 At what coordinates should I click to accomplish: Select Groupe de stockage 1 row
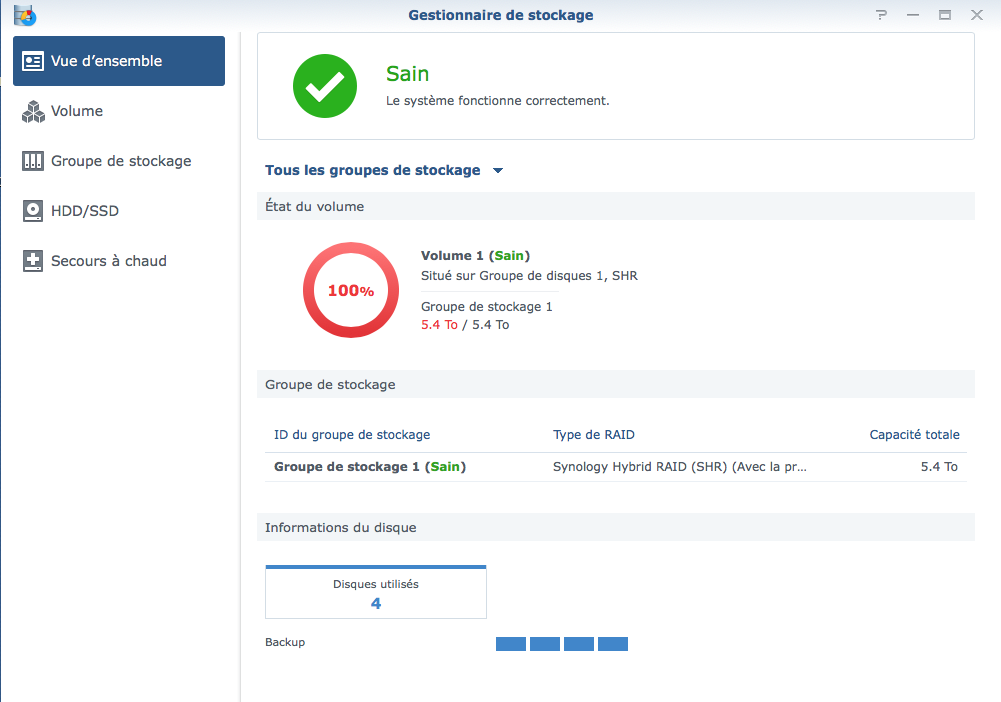(x=615, y=467)
